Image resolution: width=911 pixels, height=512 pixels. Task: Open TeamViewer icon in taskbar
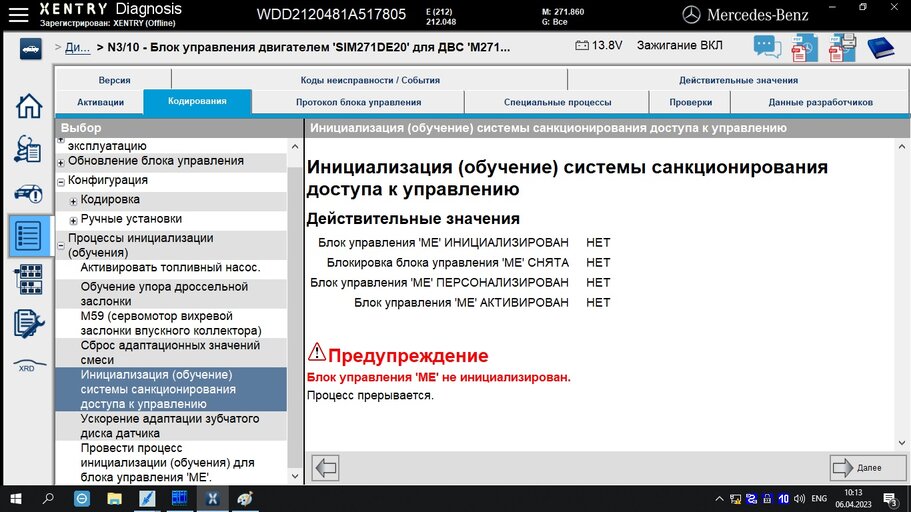82,499
